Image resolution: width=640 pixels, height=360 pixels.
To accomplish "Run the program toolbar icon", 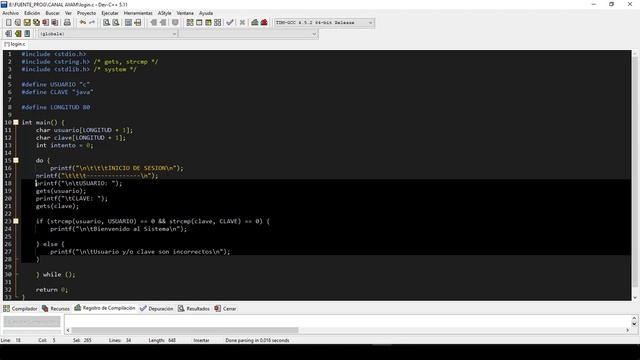I will tap(199, 22).
